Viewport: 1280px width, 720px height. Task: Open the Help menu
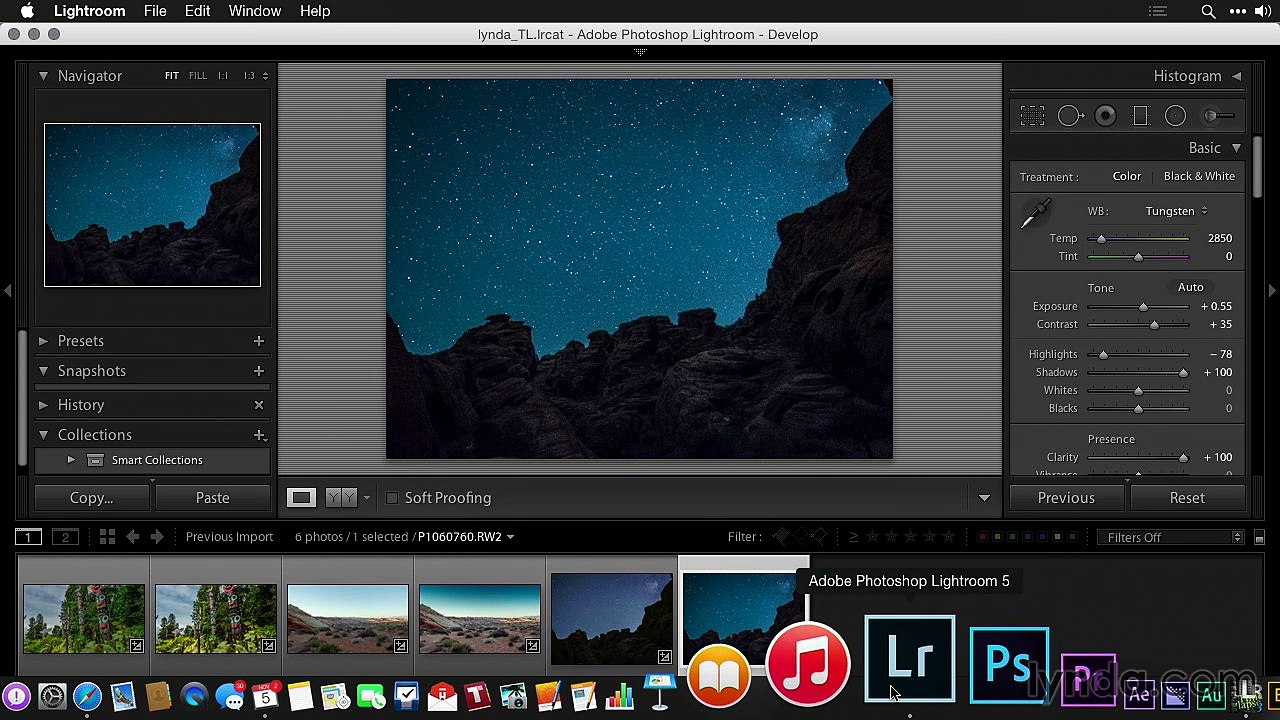click(x=315, y=11)
